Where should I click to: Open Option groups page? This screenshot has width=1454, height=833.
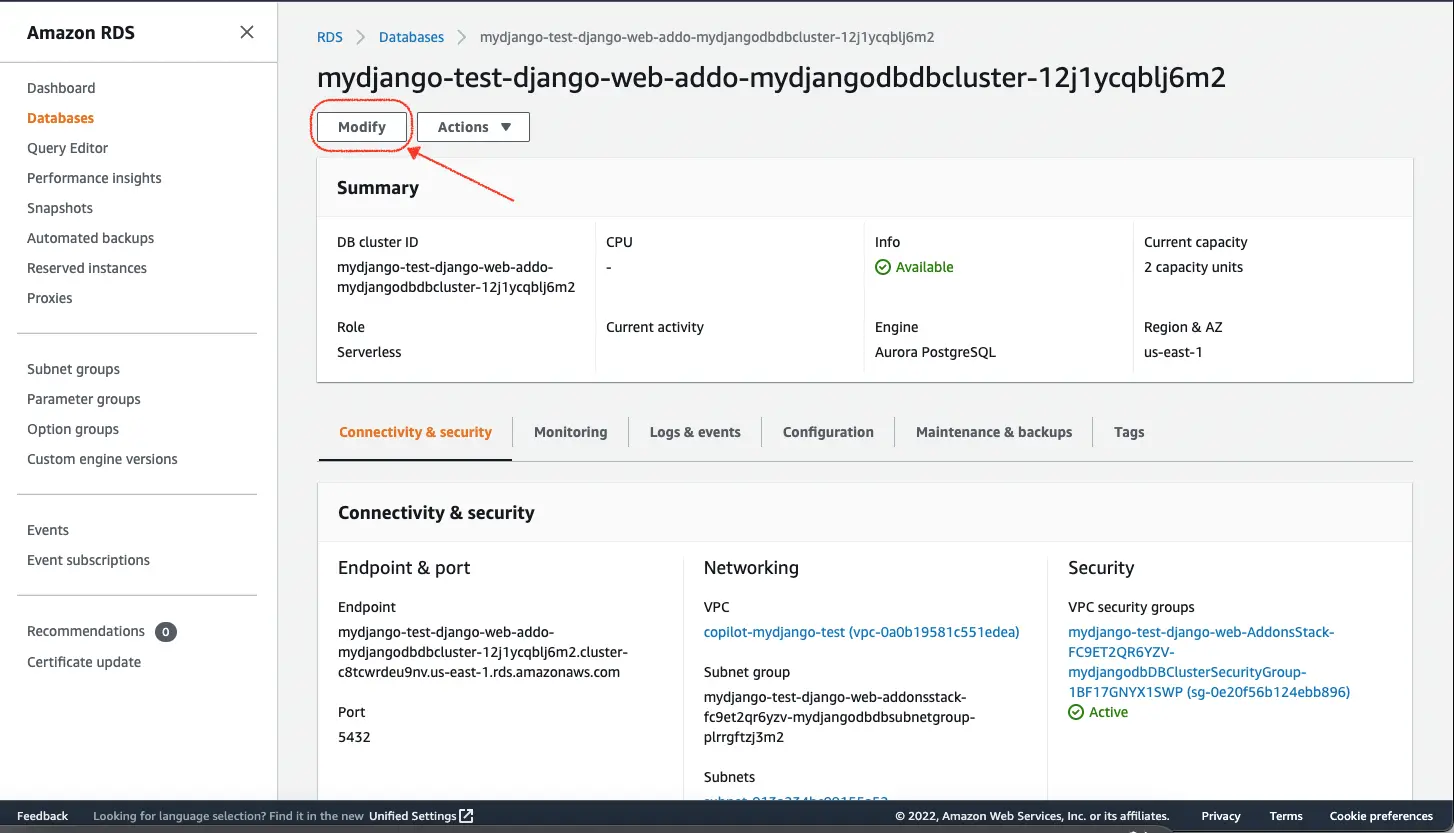click(x=73, y=429)
